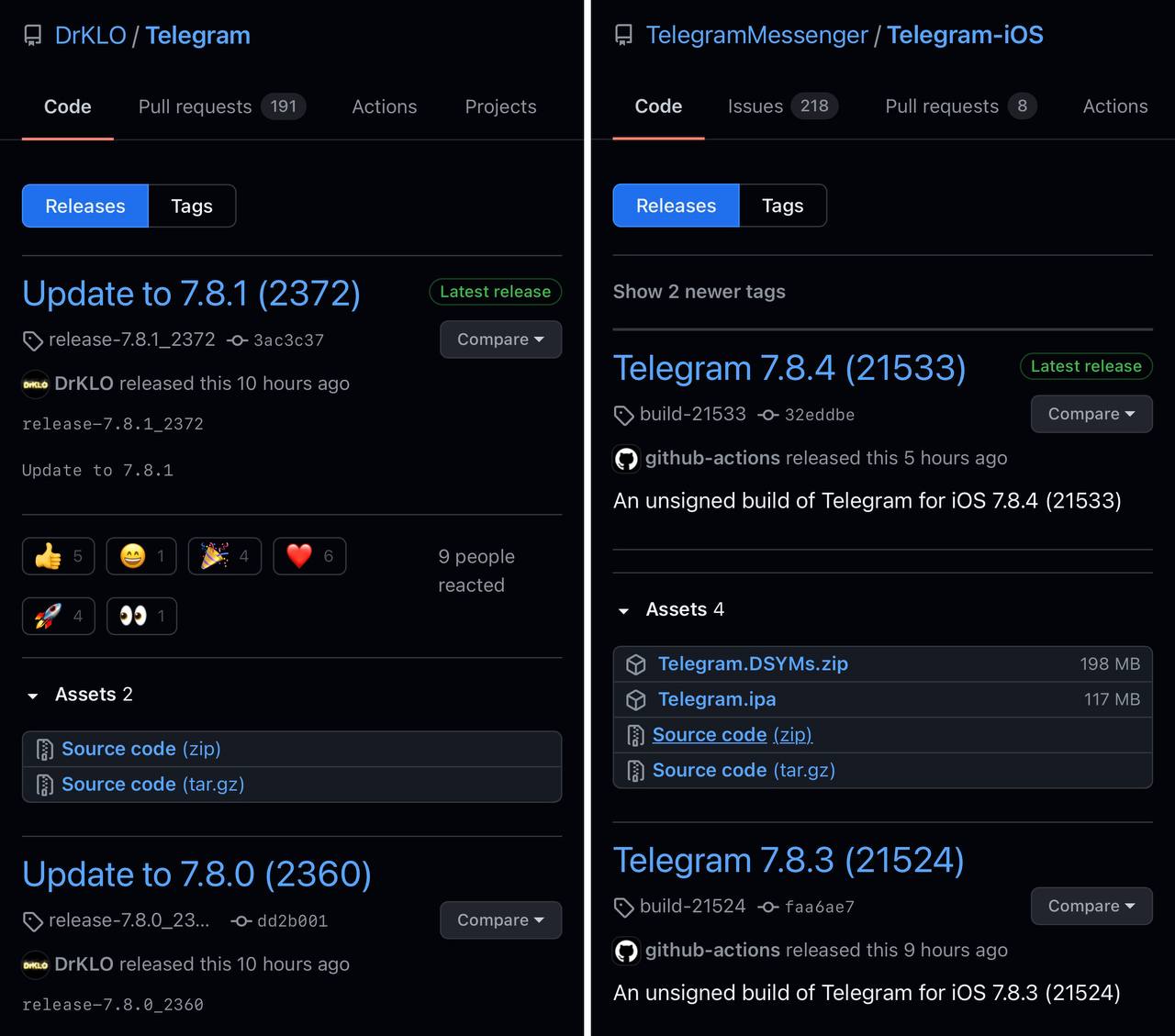
Task: Download Telegram.DSYMs.zip asset
Action: point(753,664)
